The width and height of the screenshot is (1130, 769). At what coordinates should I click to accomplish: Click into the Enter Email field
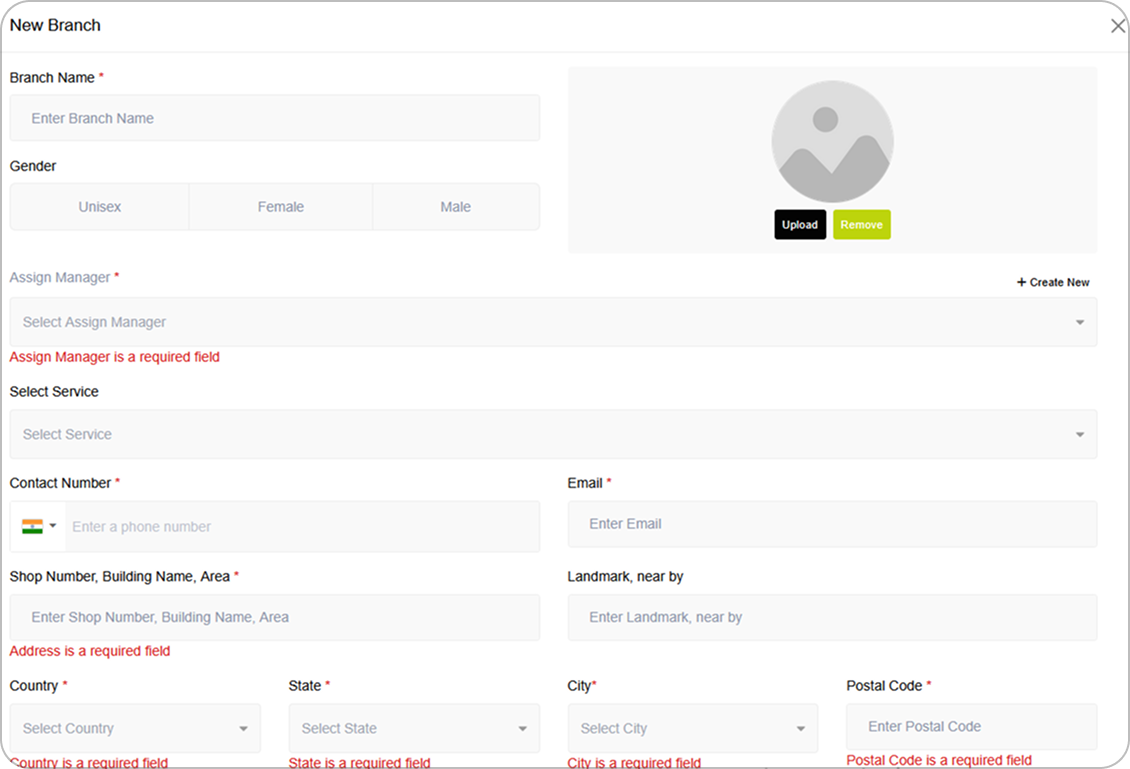832,524
